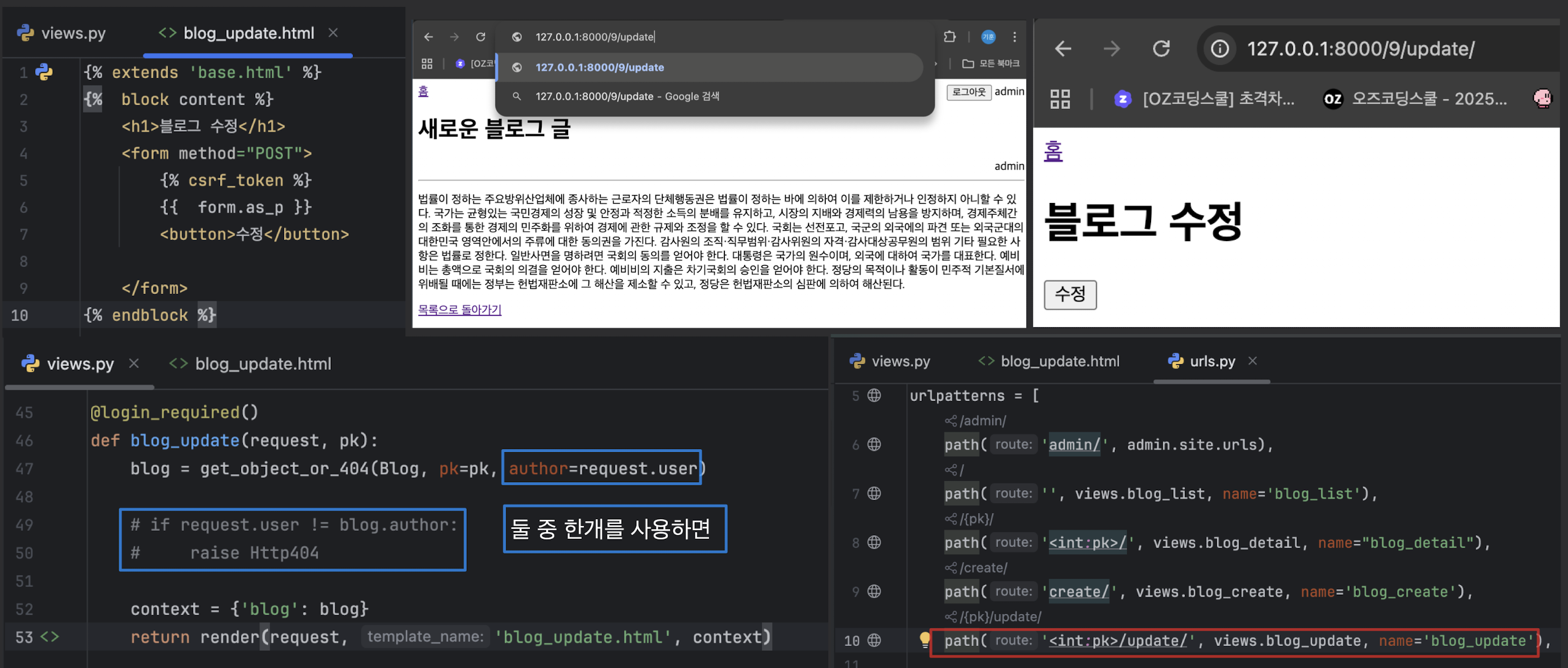Click the 수정 submit button

[1069, 295]
